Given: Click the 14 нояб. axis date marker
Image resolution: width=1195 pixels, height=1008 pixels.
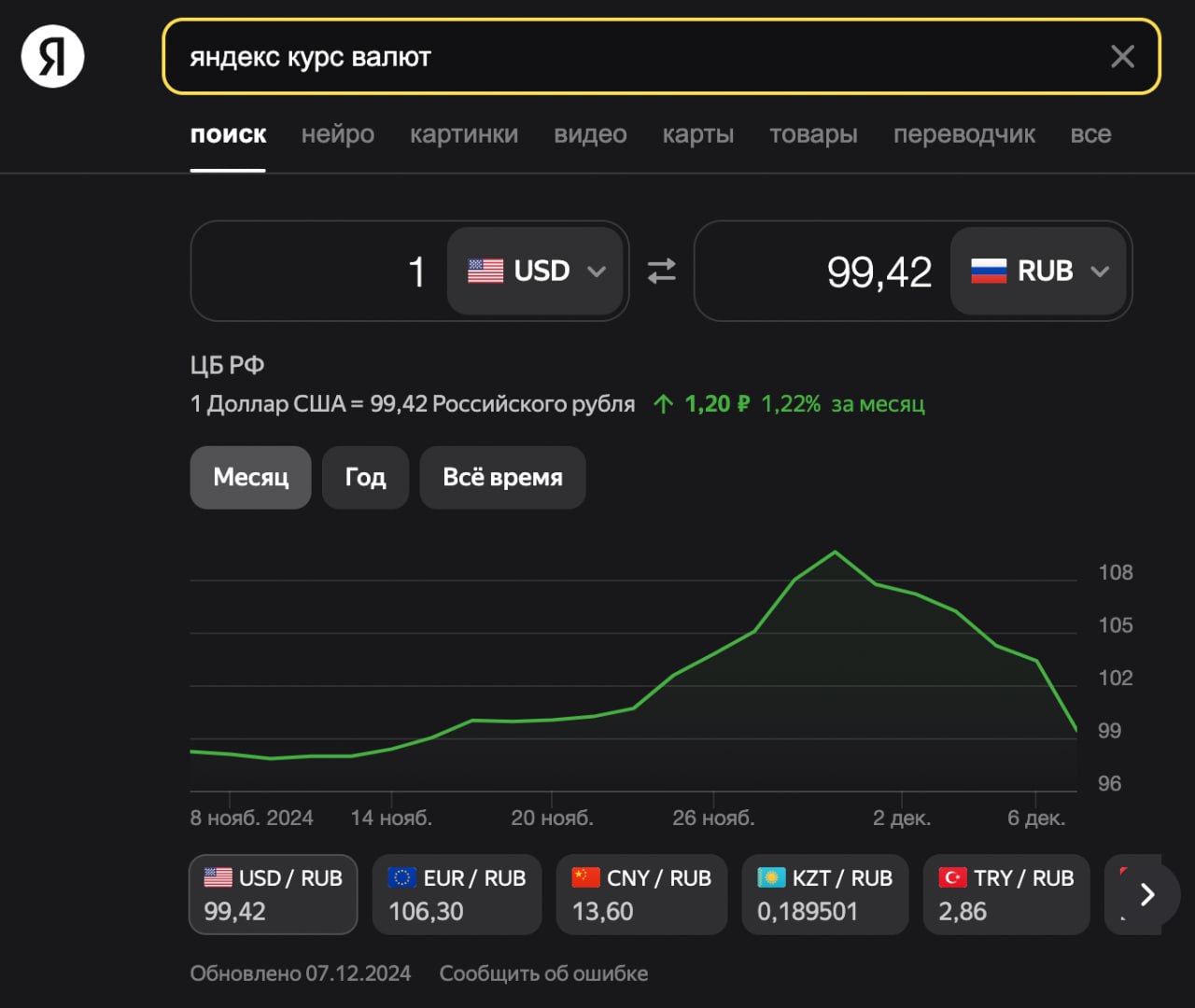Looking at the screenshot, I should [x=390, y=818].
